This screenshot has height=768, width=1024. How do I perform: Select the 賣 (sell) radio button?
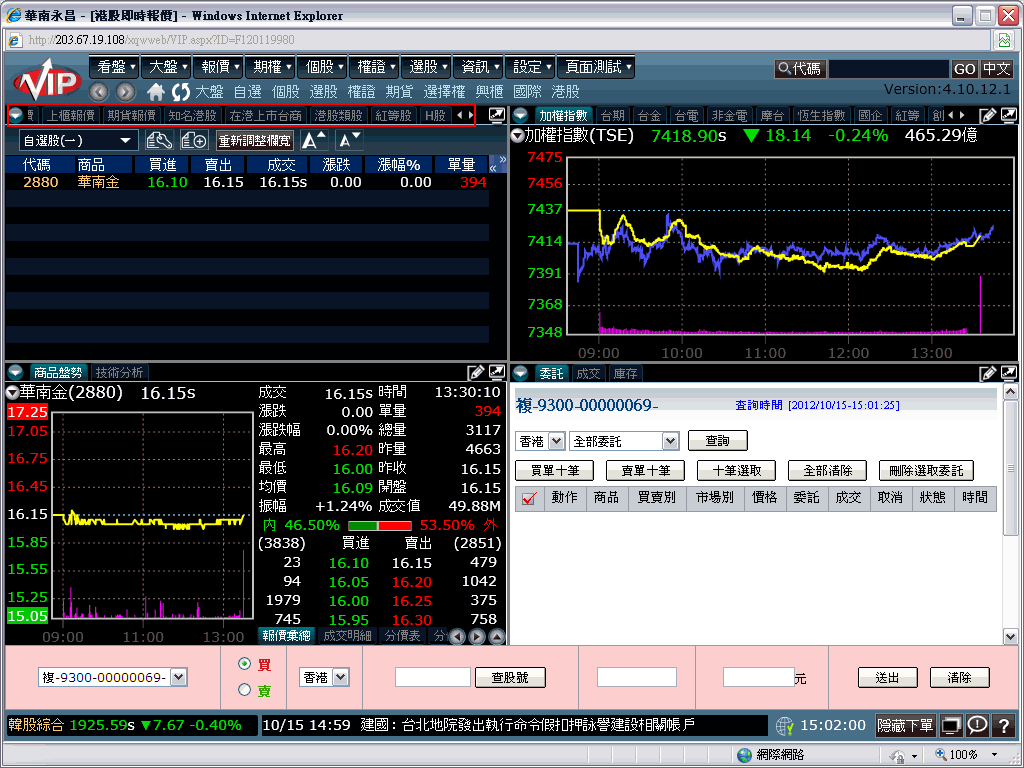click(245, 689)
